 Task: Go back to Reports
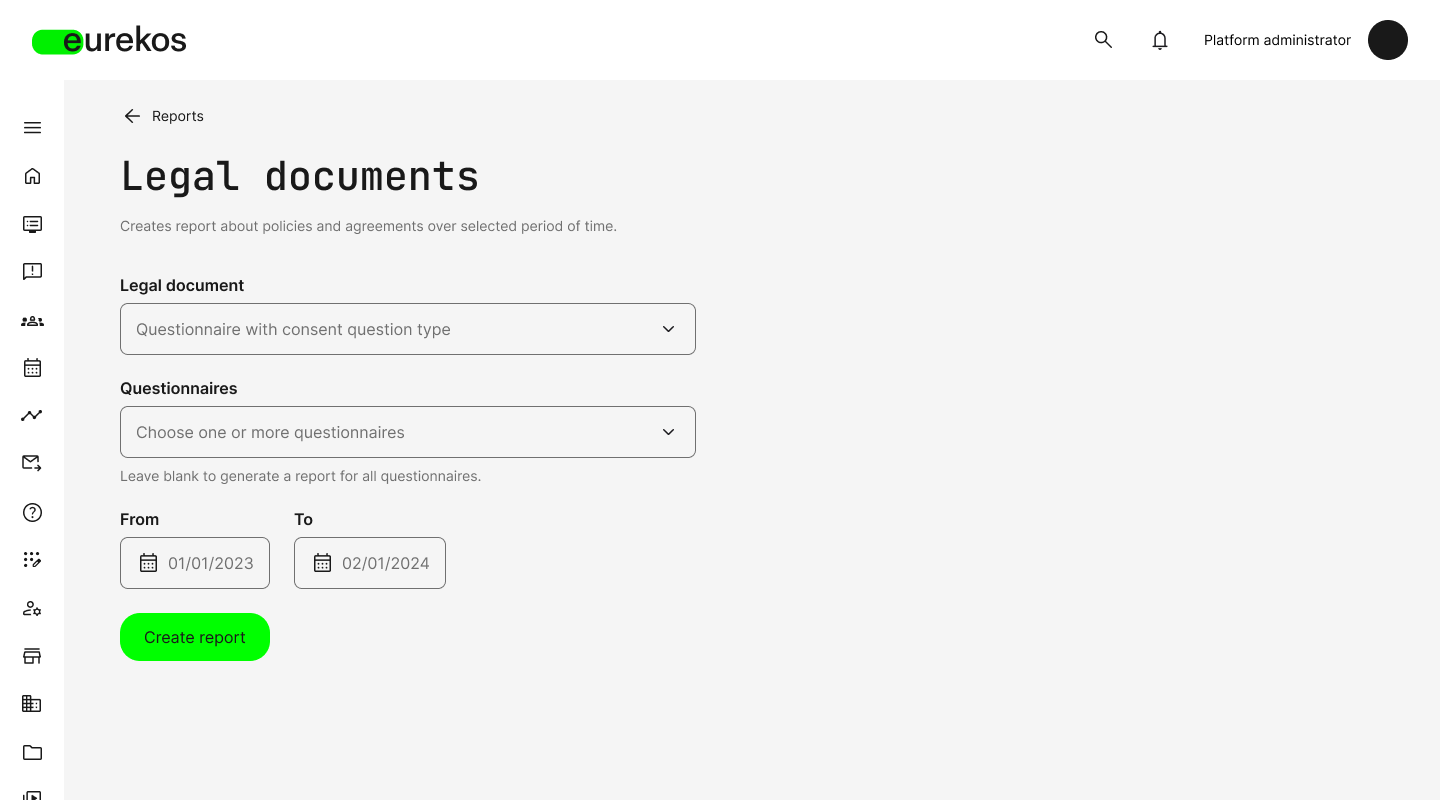click(163, 116)
